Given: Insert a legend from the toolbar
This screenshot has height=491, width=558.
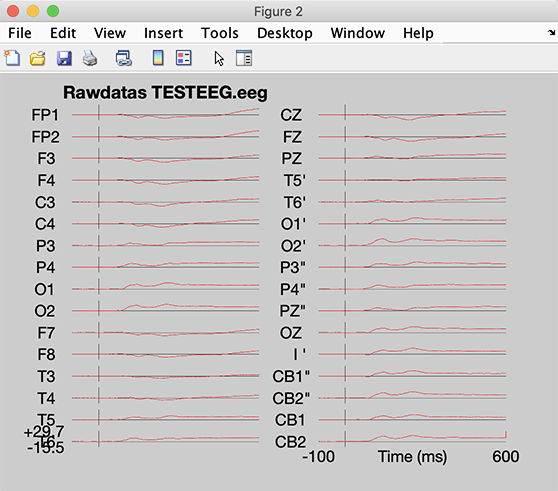Looking at the screenshot, I should [x=184, y=58].
